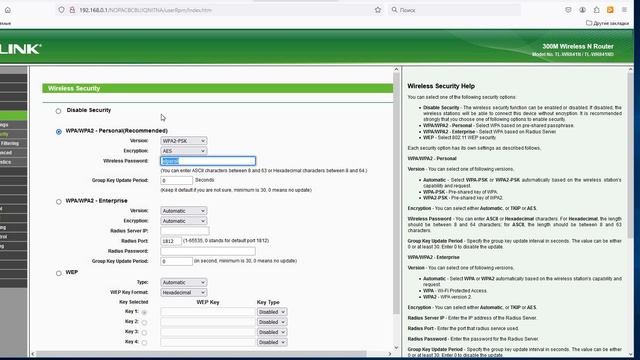Open the WEP Type Automatic dropdown

184,282
